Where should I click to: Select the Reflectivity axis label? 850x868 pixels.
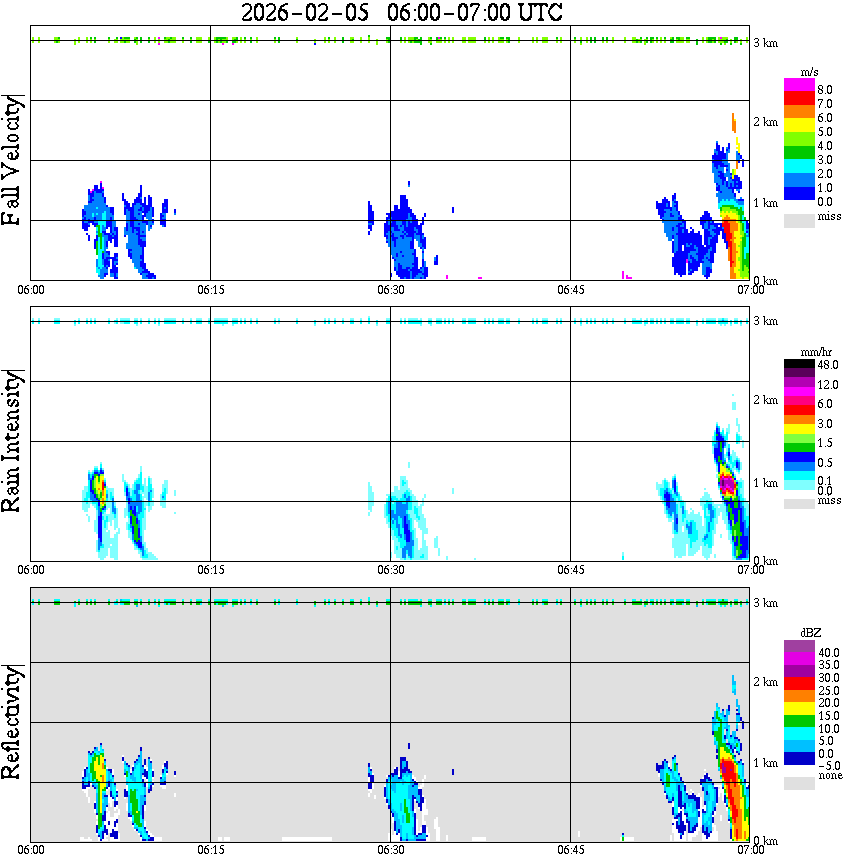[x=12, y=722]
